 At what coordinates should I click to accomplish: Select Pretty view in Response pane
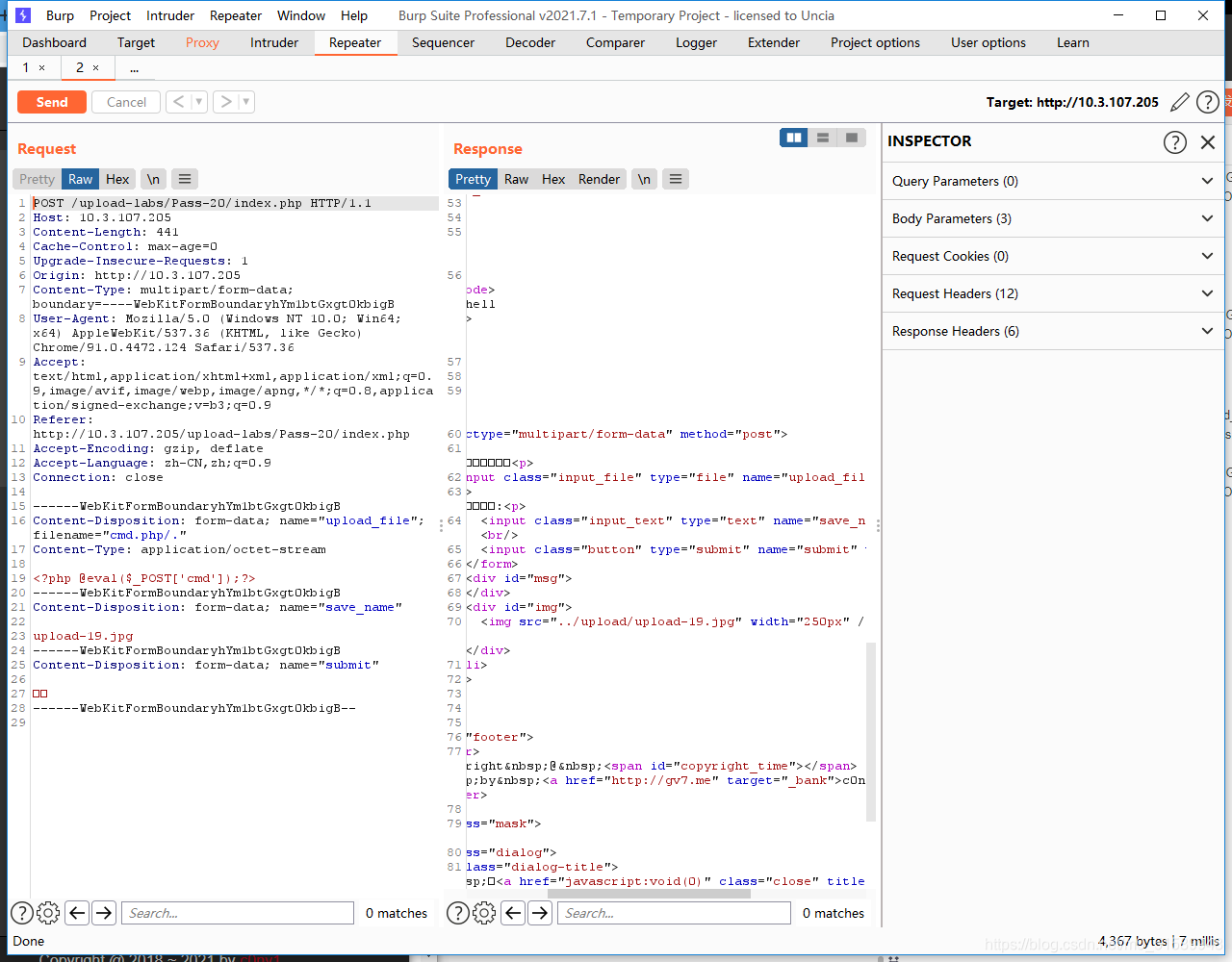[x=473, y=179]
